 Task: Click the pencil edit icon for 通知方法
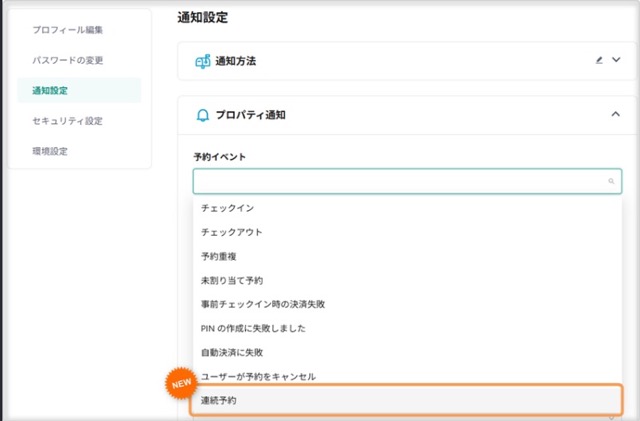click(x=599, y=60)
